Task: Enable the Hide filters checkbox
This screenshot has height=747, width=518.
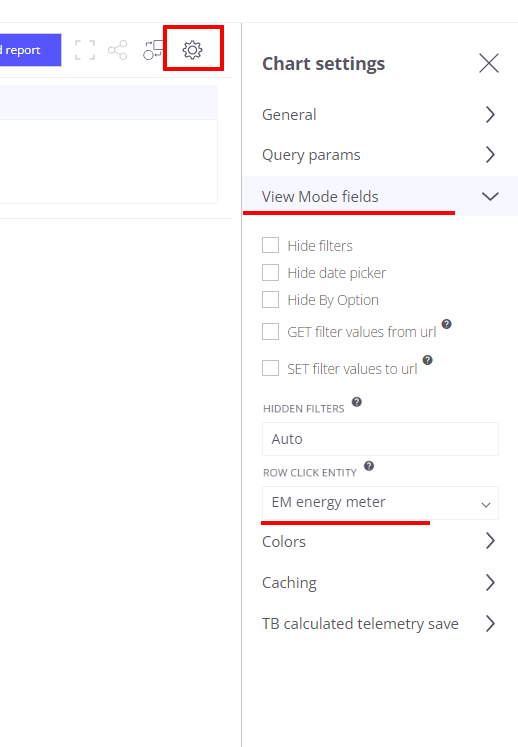Action: click(x=270, y=245)
